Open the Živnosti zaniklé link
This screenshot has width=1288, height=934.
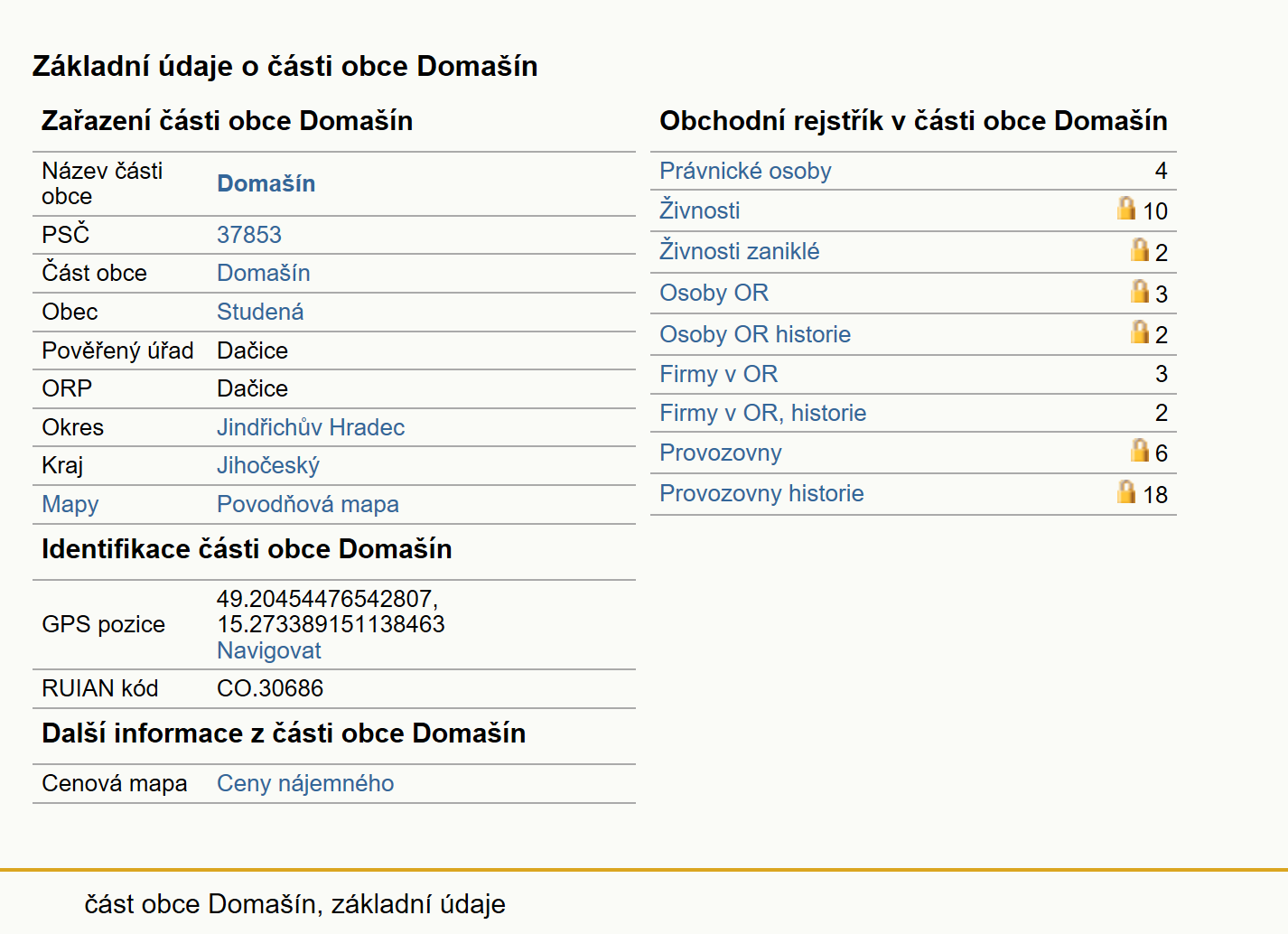click(740, 251)
